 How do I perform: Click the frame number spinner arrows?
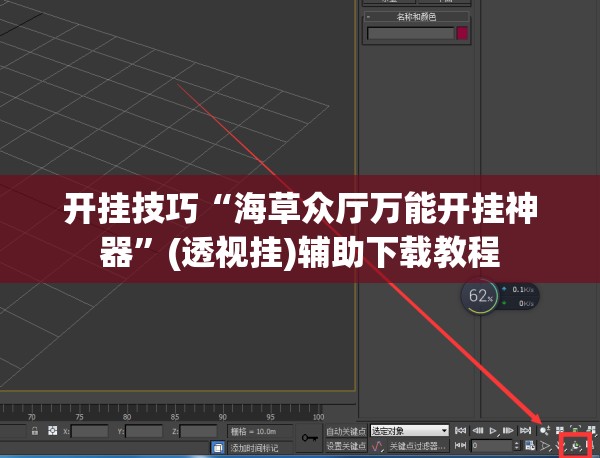[x=517, y=445]
